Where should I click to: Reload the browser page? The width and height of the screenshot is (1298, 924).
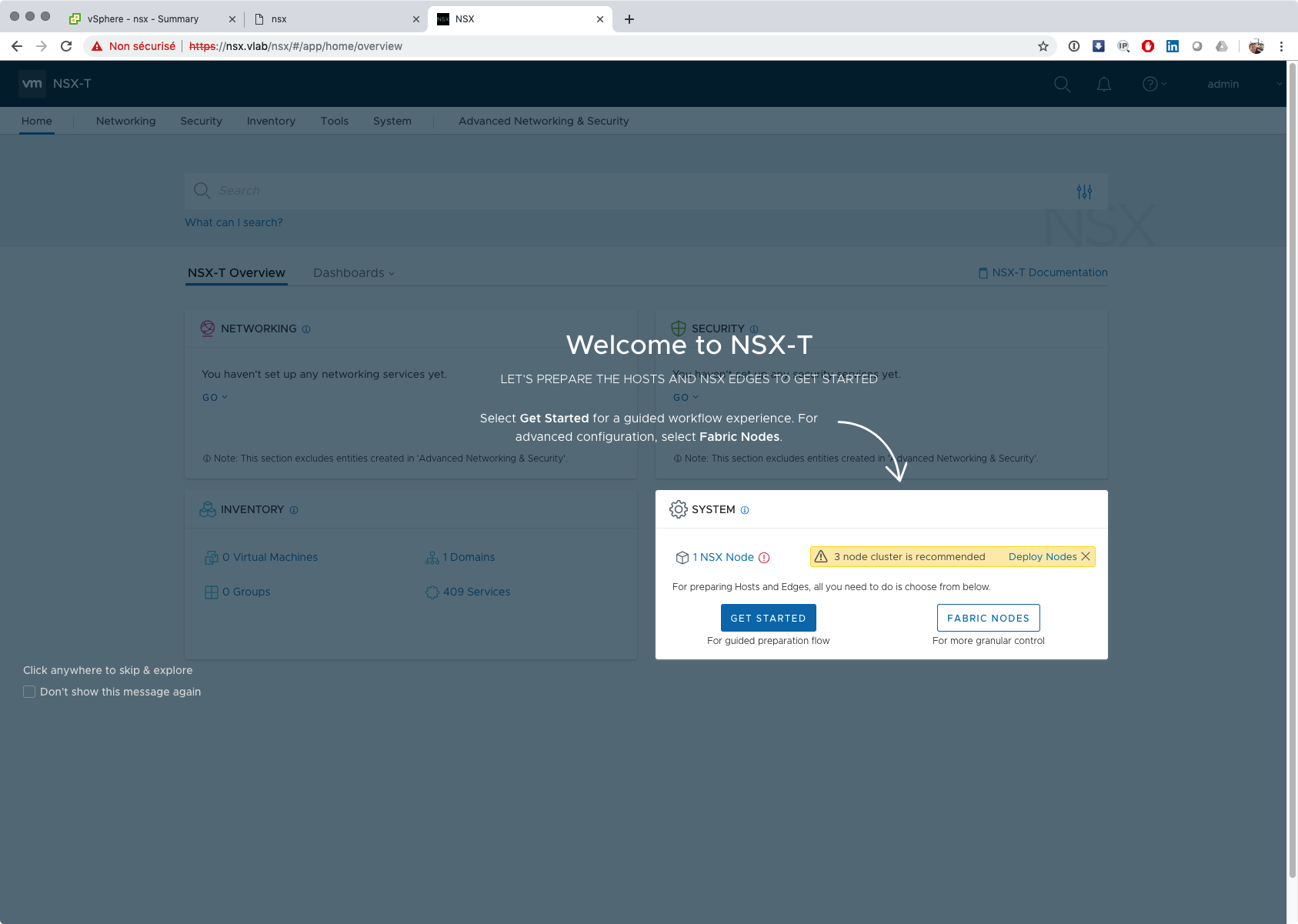(x=66, y=46)
